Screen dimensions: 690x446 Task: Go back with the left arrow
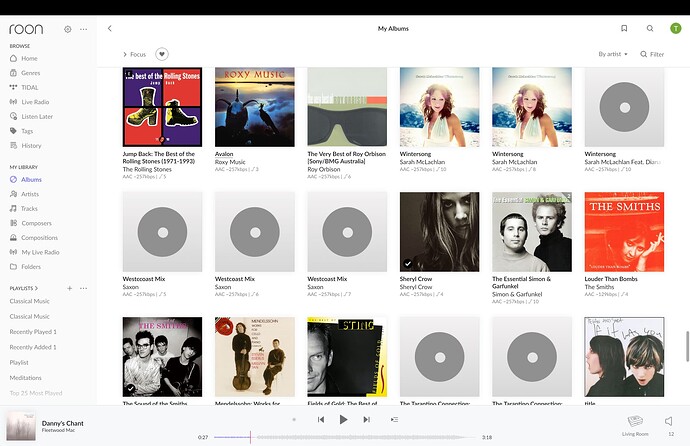110,29
